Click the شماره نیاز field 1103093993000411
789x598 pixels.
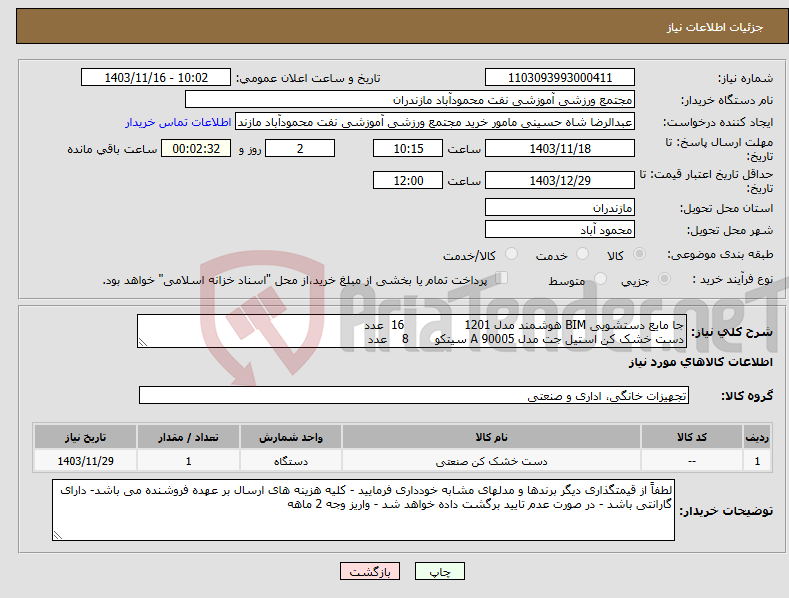click(560, 78)
